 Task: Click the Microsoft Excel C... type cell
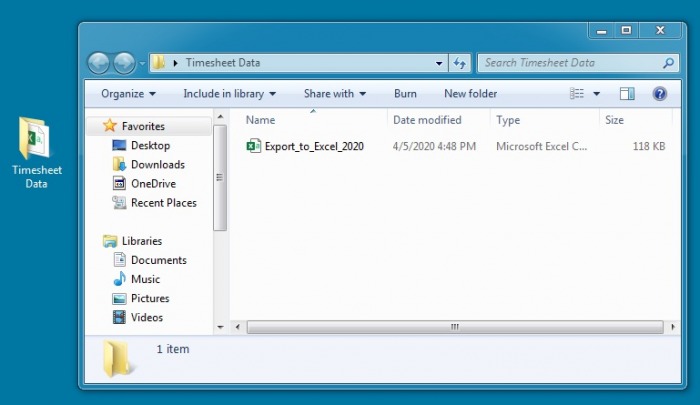tap(542, 146)
